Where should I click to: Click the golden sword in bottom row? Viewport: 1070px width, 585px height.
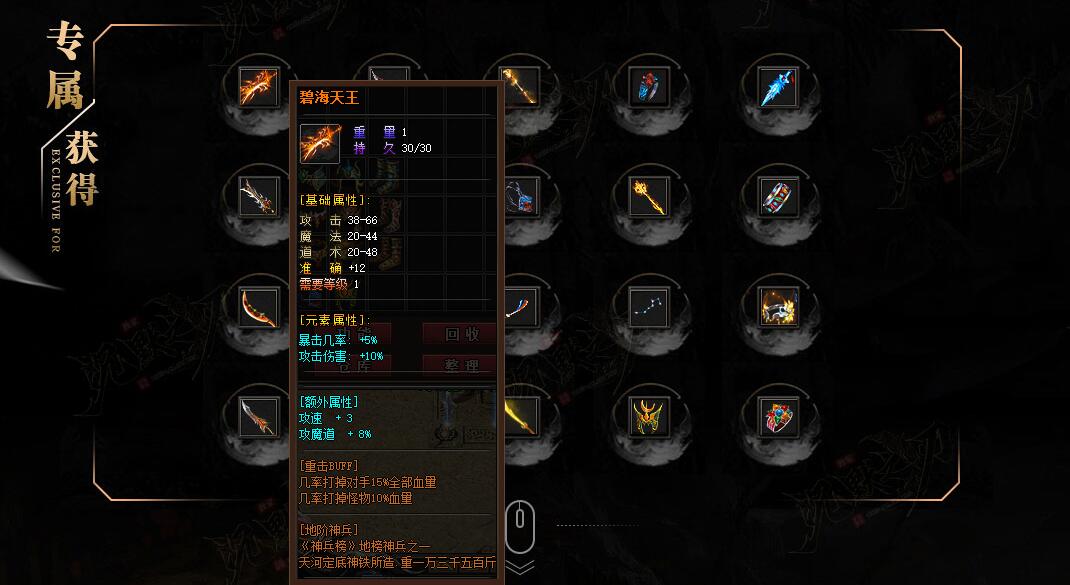point(521,417)
